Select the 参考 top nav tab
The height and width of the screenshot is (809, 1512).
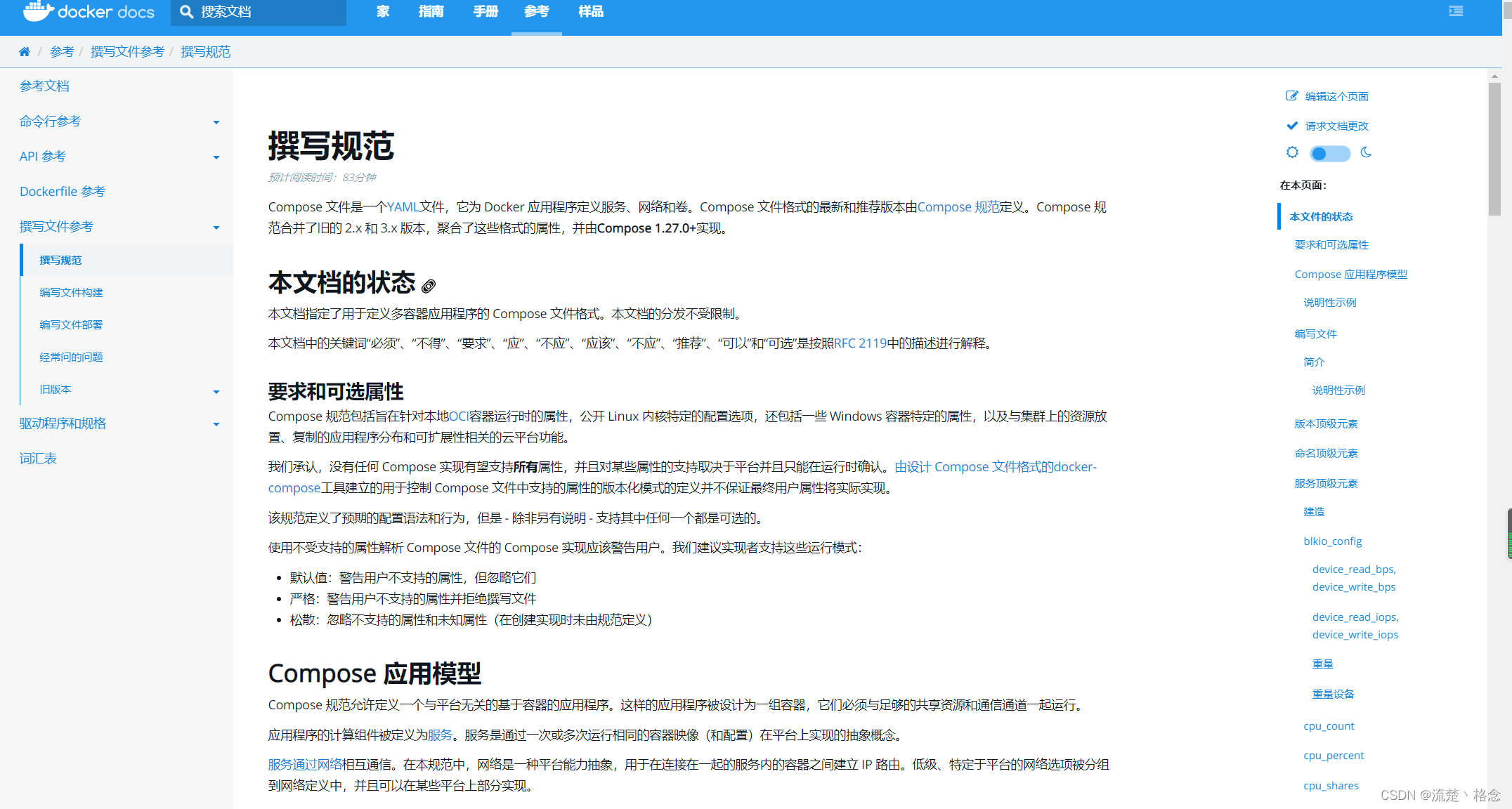[x=537, y=12]
